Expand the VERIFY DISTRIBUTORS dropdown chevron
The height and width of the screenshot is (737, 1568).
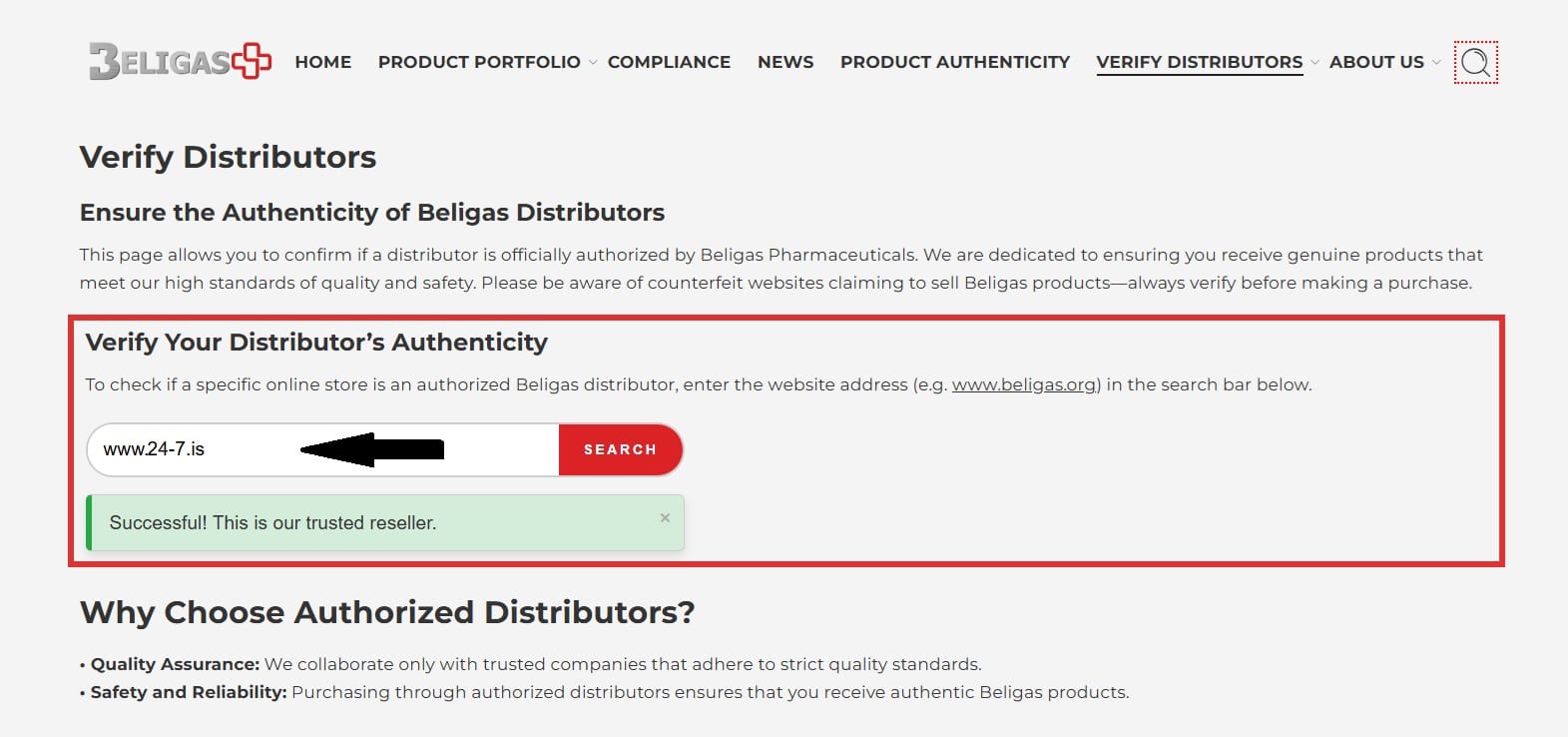click(x=1314, y=62)
